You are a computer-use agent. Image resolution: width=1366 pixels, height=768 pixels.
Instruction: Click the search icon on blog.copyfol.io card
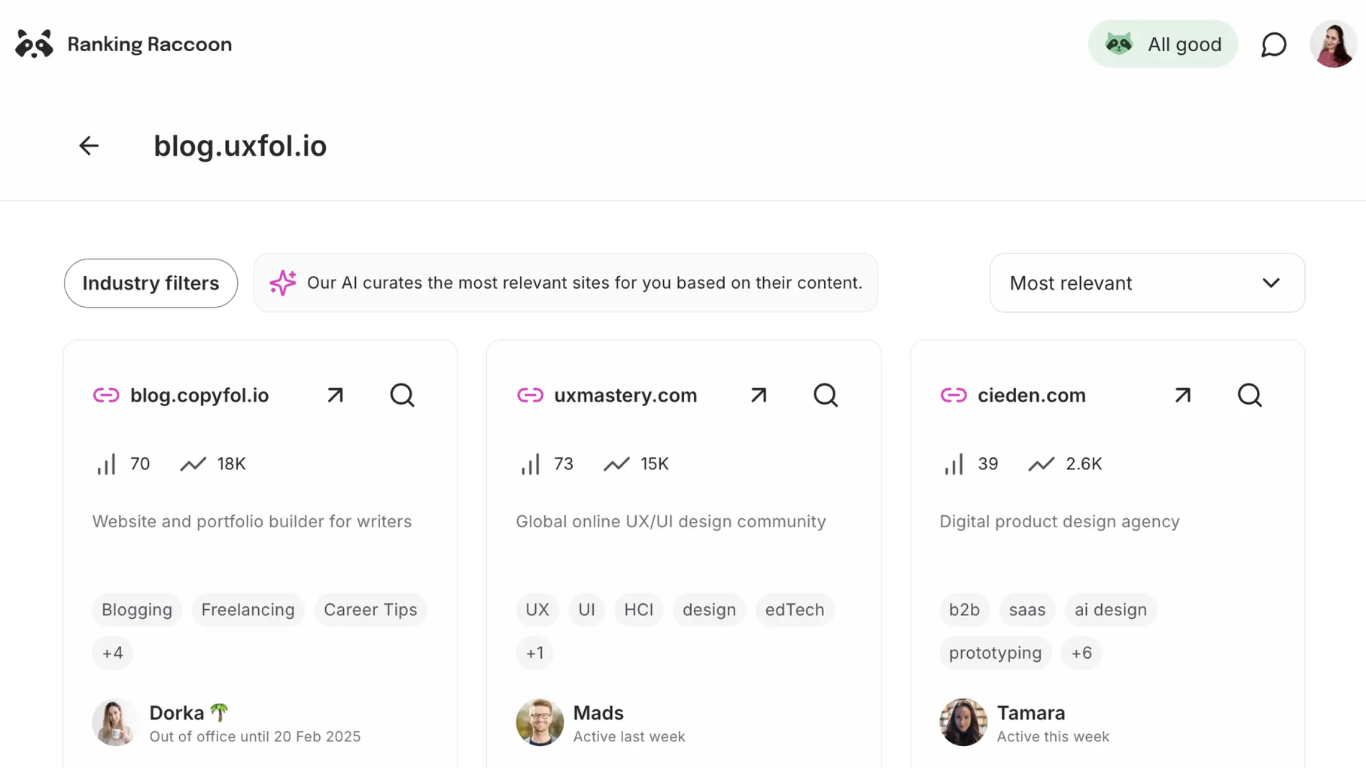coord(402,395)
